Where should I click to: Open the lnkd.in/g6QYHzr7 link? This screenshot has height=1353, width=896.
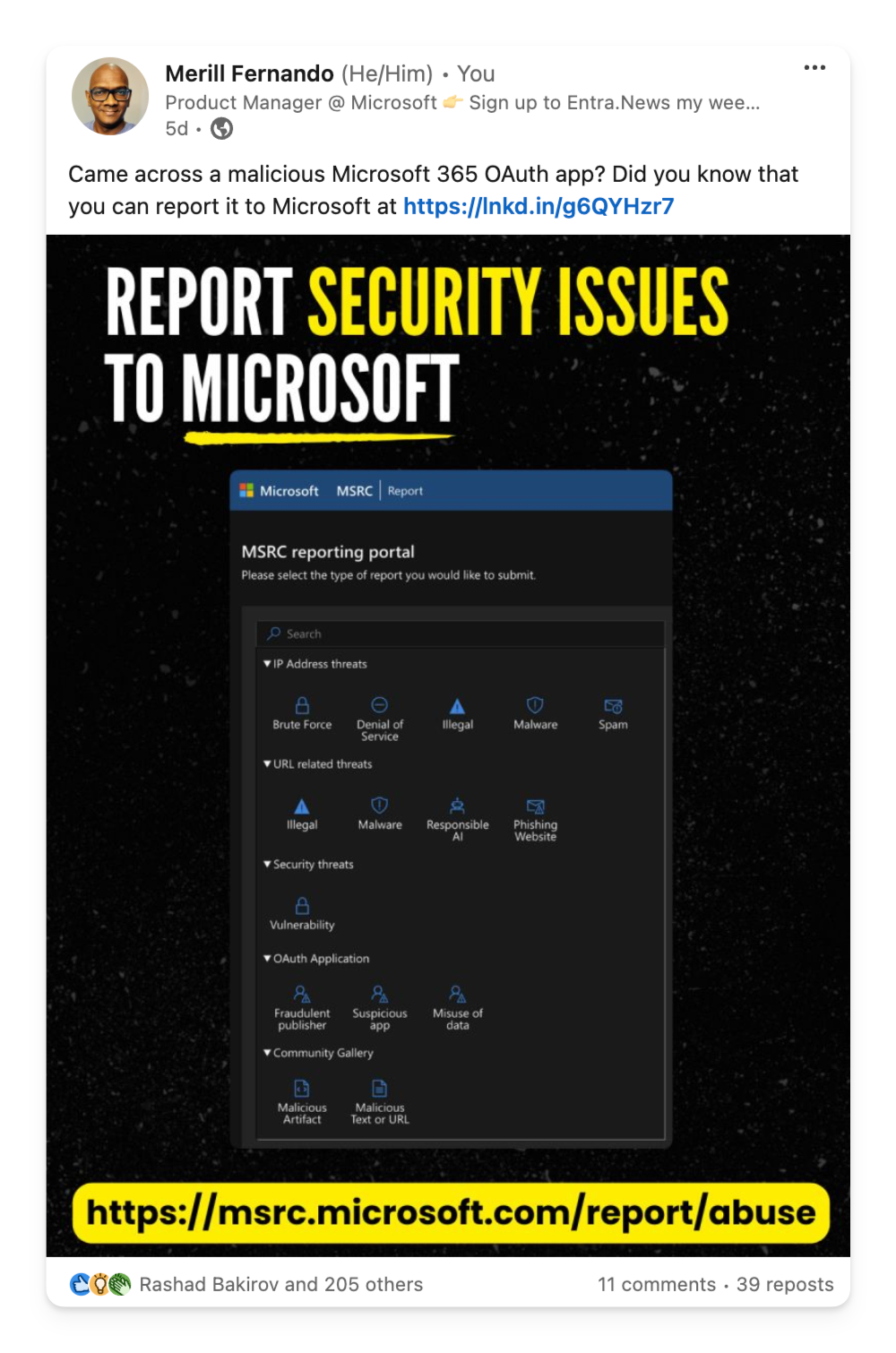point(538,206)
